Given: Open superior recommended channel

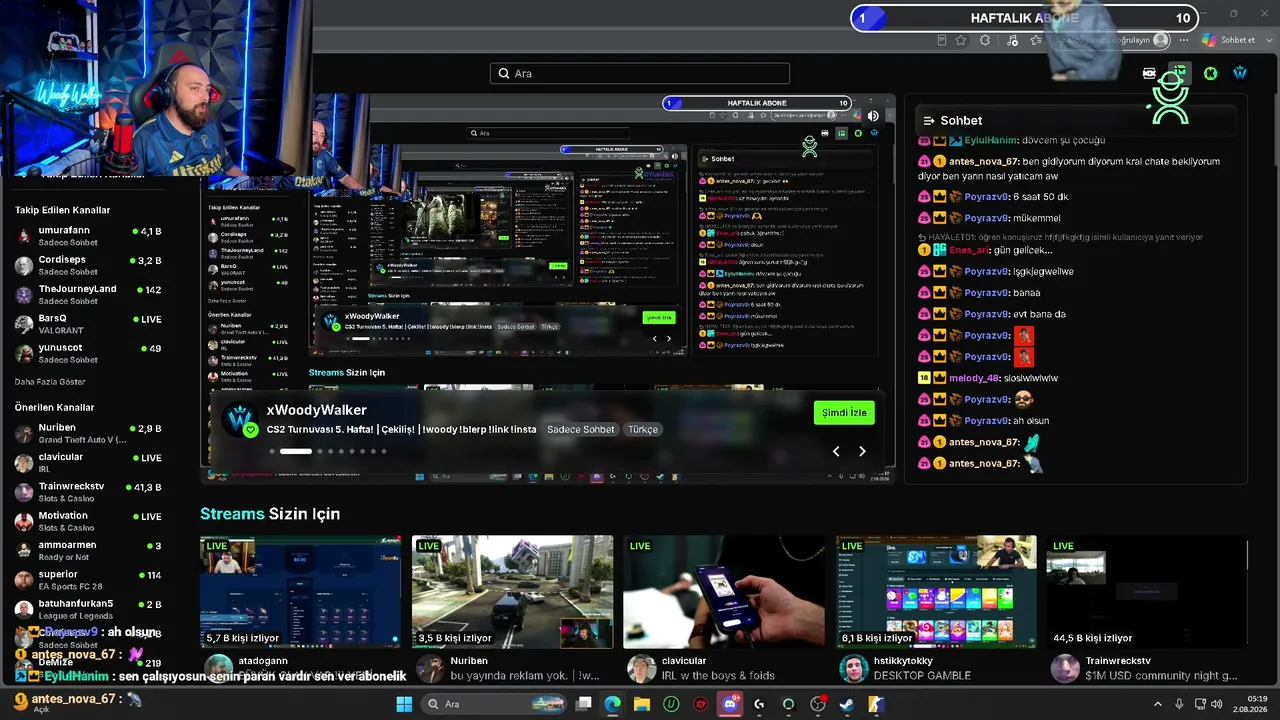Looking at the screenshot, I should pyautogui.click(x=88, y=580).
